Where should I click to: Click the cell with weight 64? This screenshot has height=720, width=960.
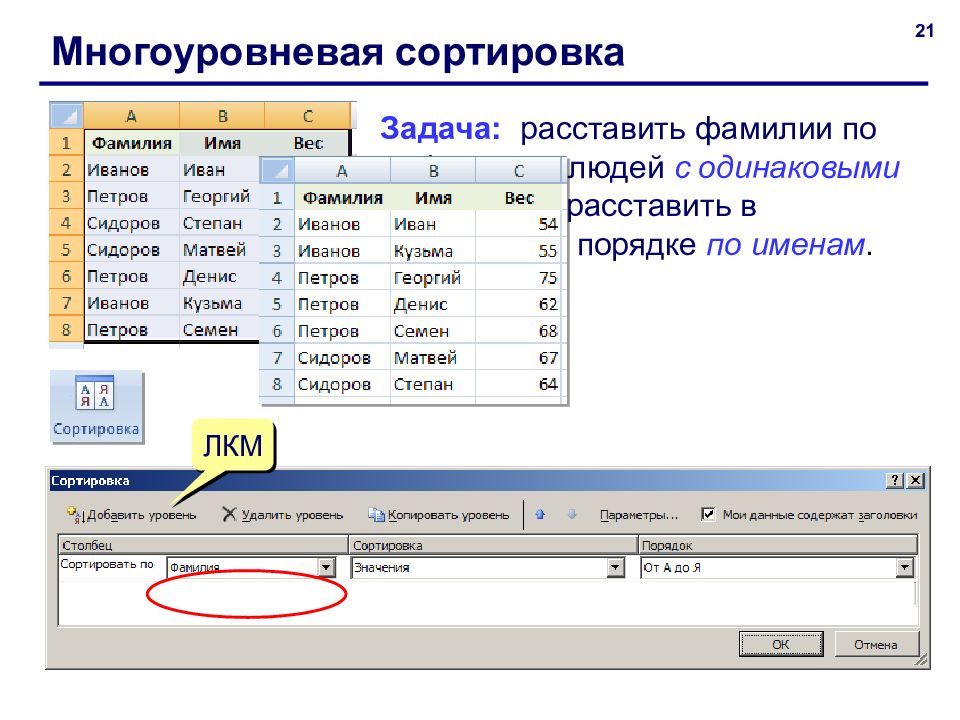[x=519, y=384]
